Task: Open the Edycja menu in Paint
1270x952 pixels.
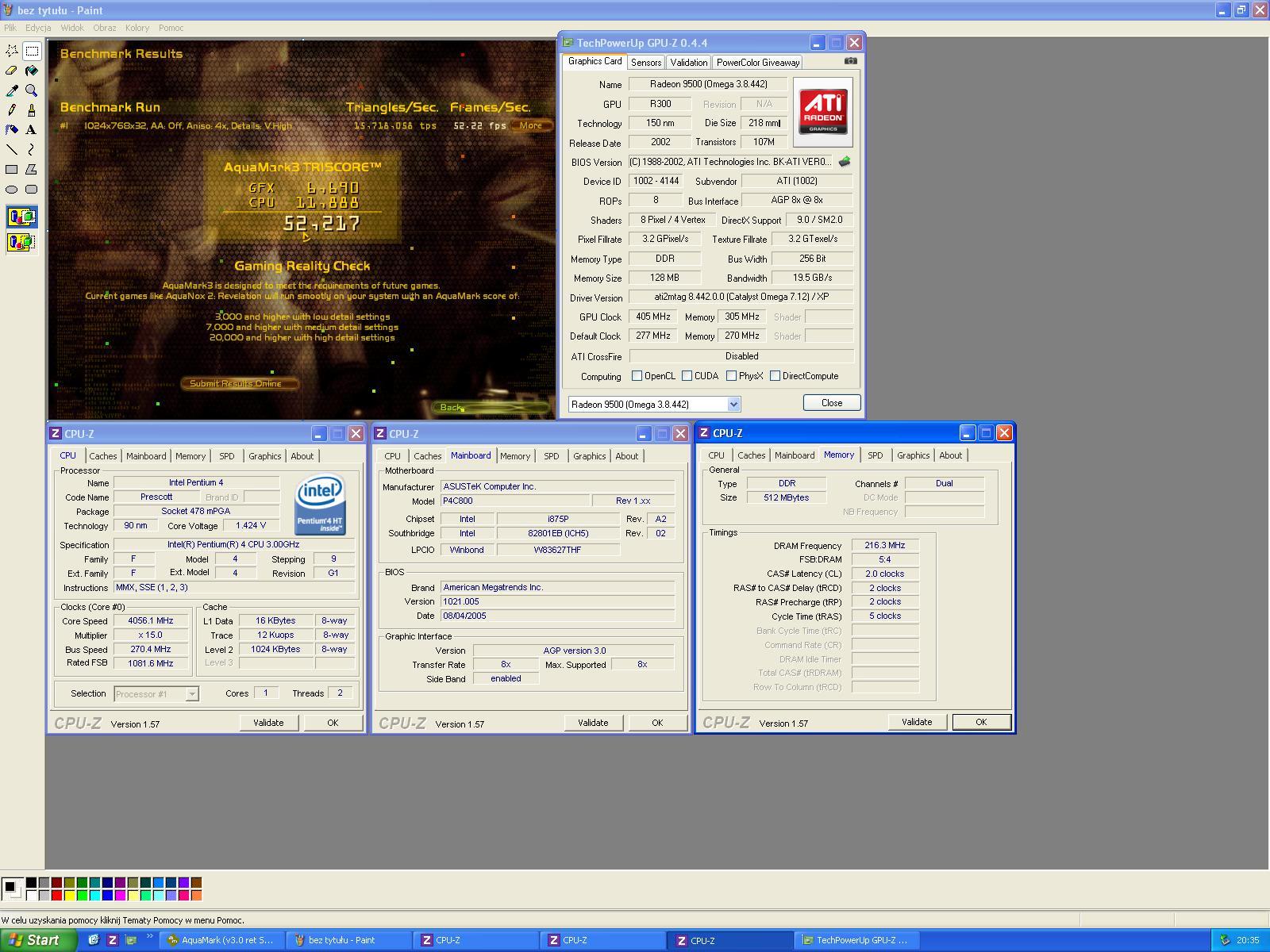Action: coord(38,28)
